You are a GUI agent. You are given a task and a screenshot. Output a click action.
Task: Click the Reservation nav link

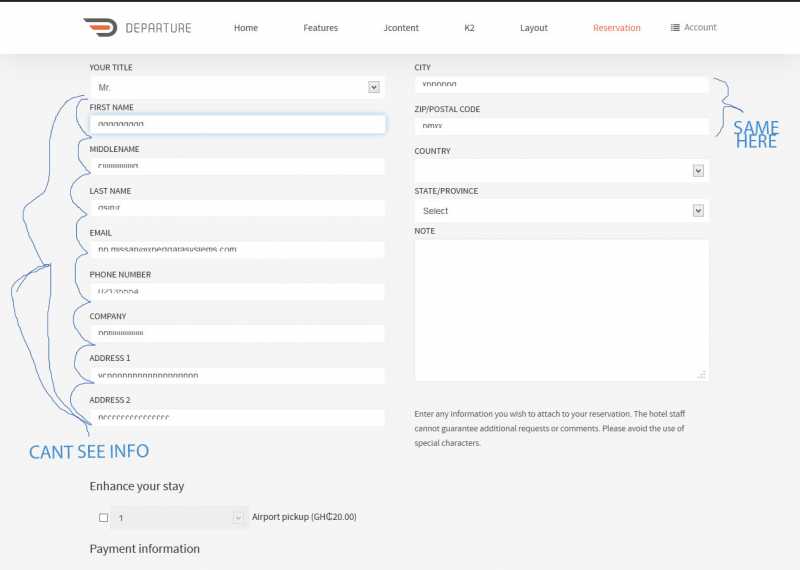tap(617, 28)
